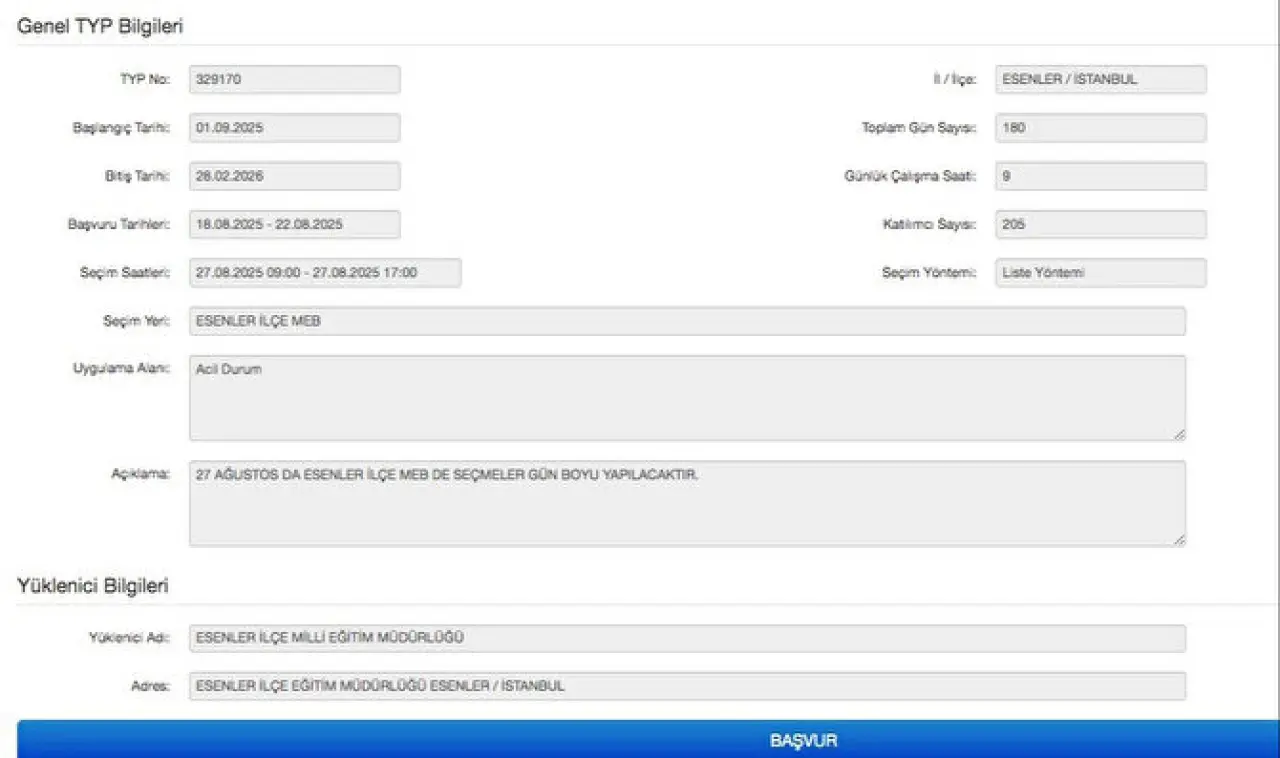Screen dimensions: 1280x758
Task: Select the Başlangıç Tarihi date field
Action: click(x=294, y=128)
